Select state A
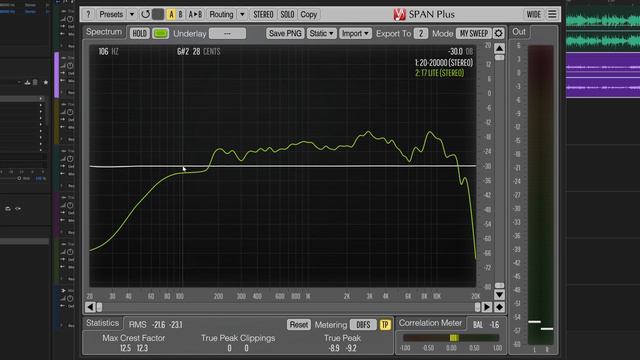The width and height of the screenshot is (640, 360). point(171,14)
